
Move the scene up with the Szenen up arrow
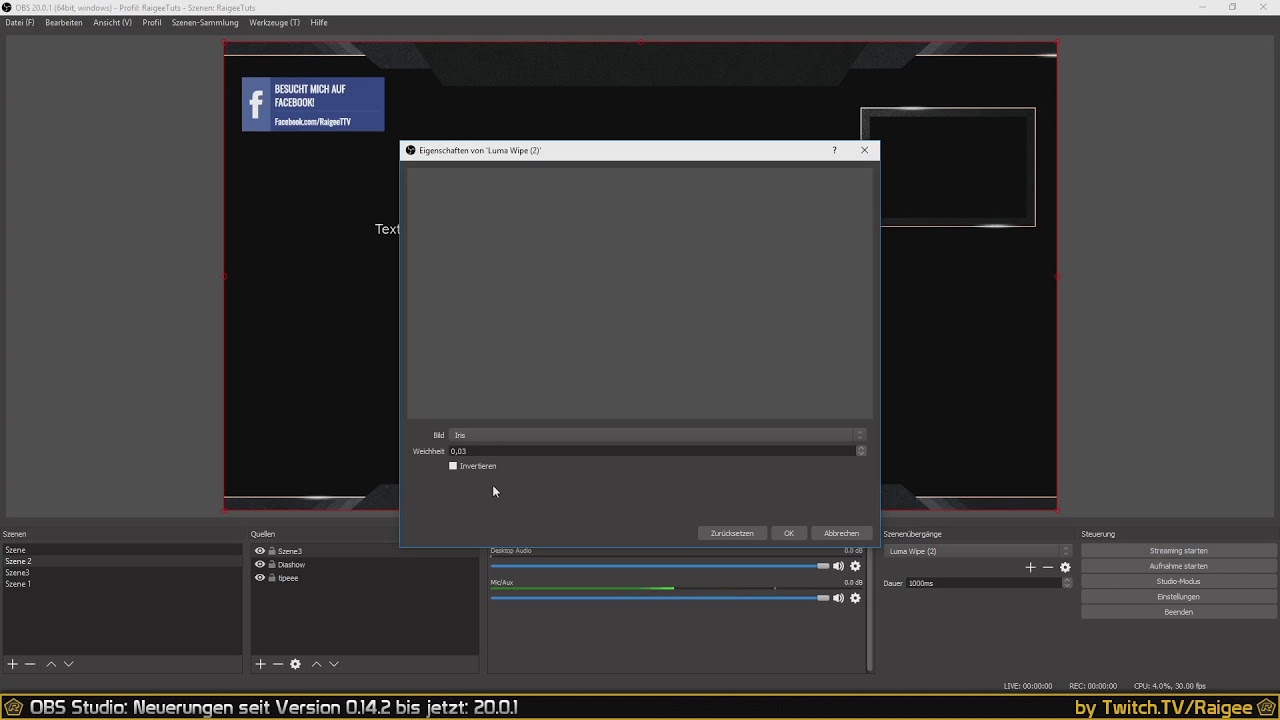tap(51, 664)
